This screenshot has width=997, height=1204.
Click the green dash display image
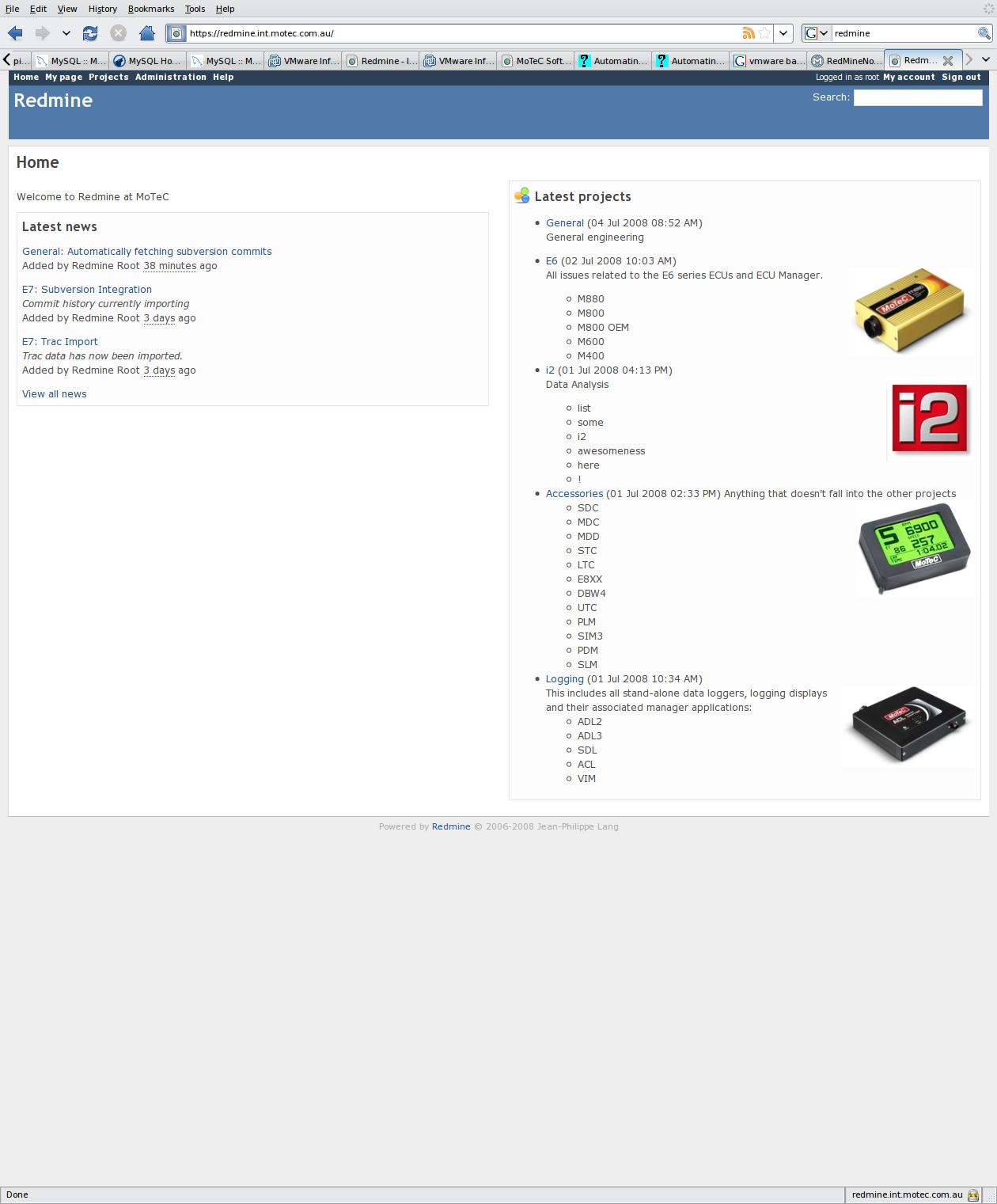[x=915, y=549]
